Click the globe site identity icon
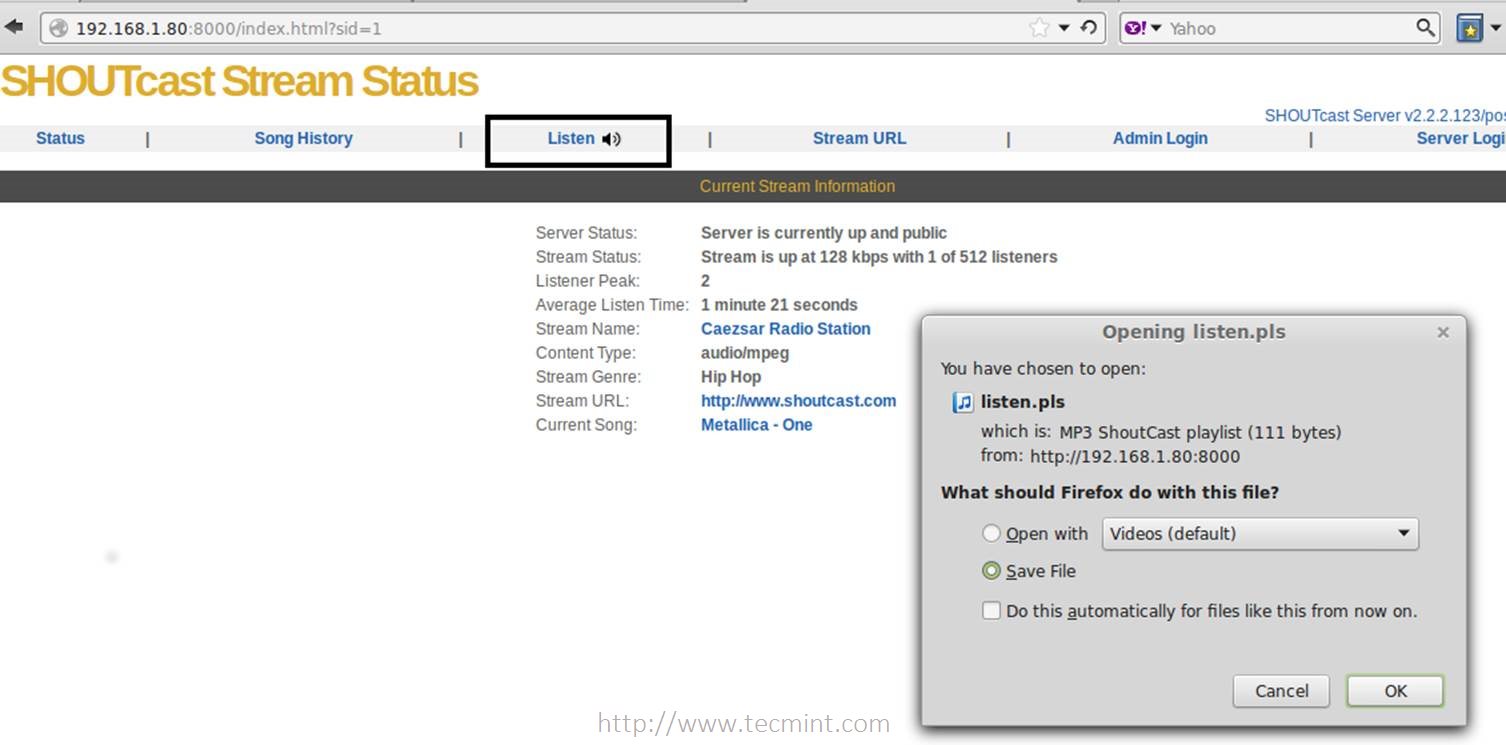This screenshot has height=745, width=1506. [58, 28]
